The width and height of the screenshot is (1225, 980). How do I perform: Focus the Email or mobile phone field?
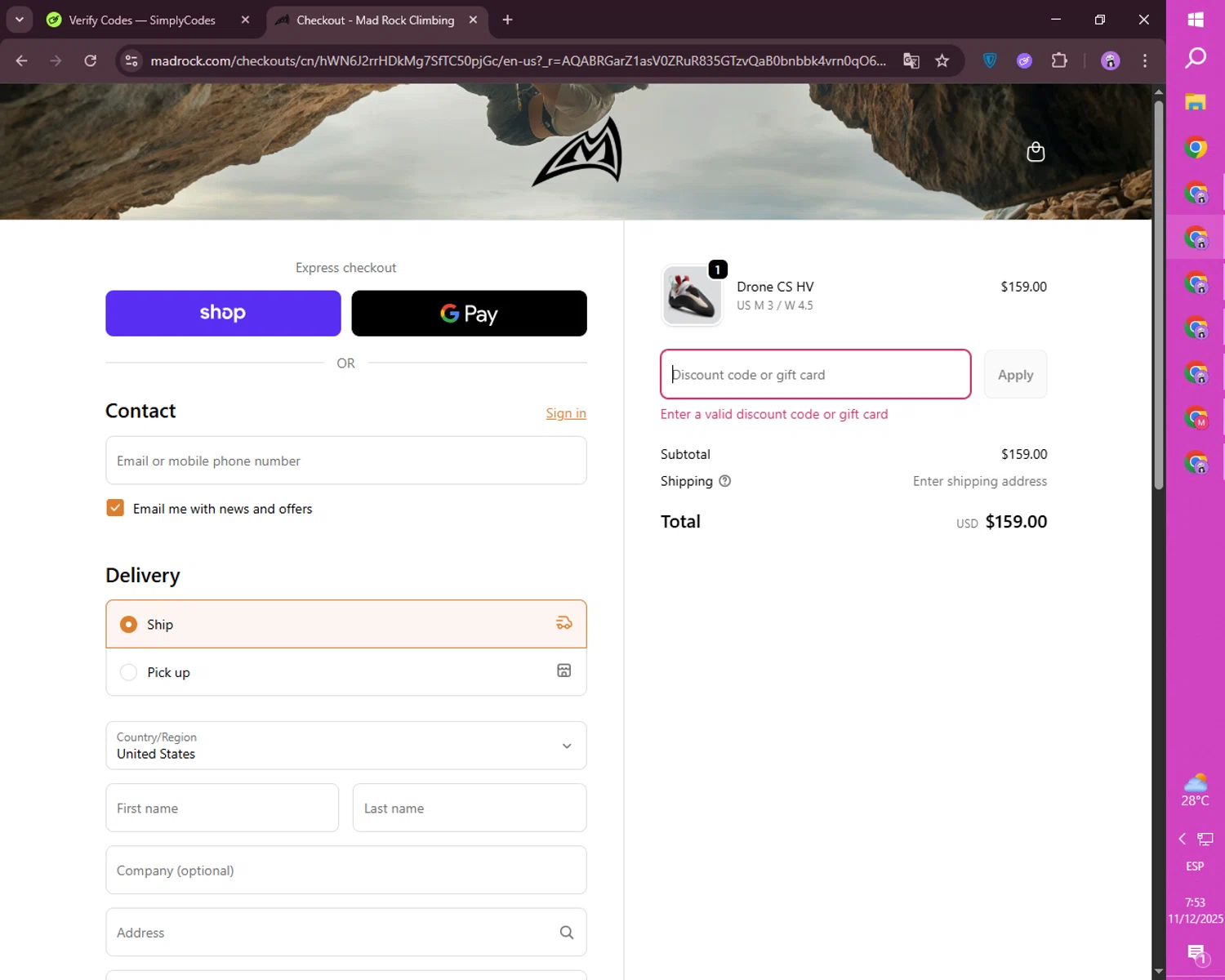[346, 461]
